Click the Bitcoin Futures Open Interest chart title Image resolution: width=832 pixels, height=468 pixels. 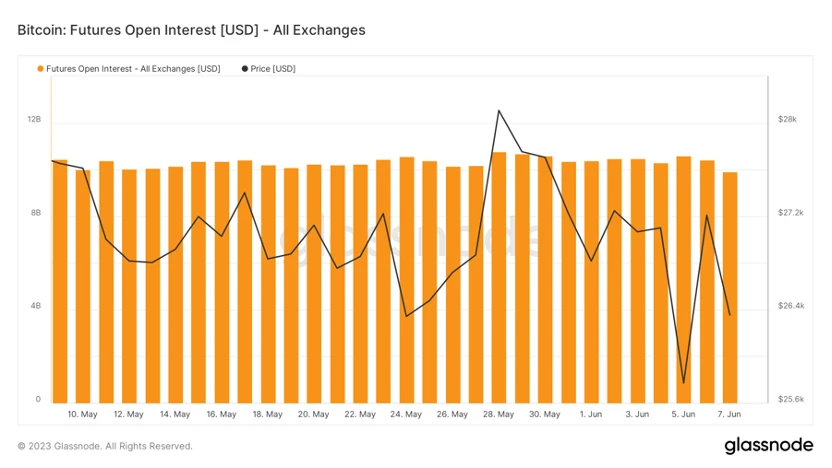click(192, 30)
